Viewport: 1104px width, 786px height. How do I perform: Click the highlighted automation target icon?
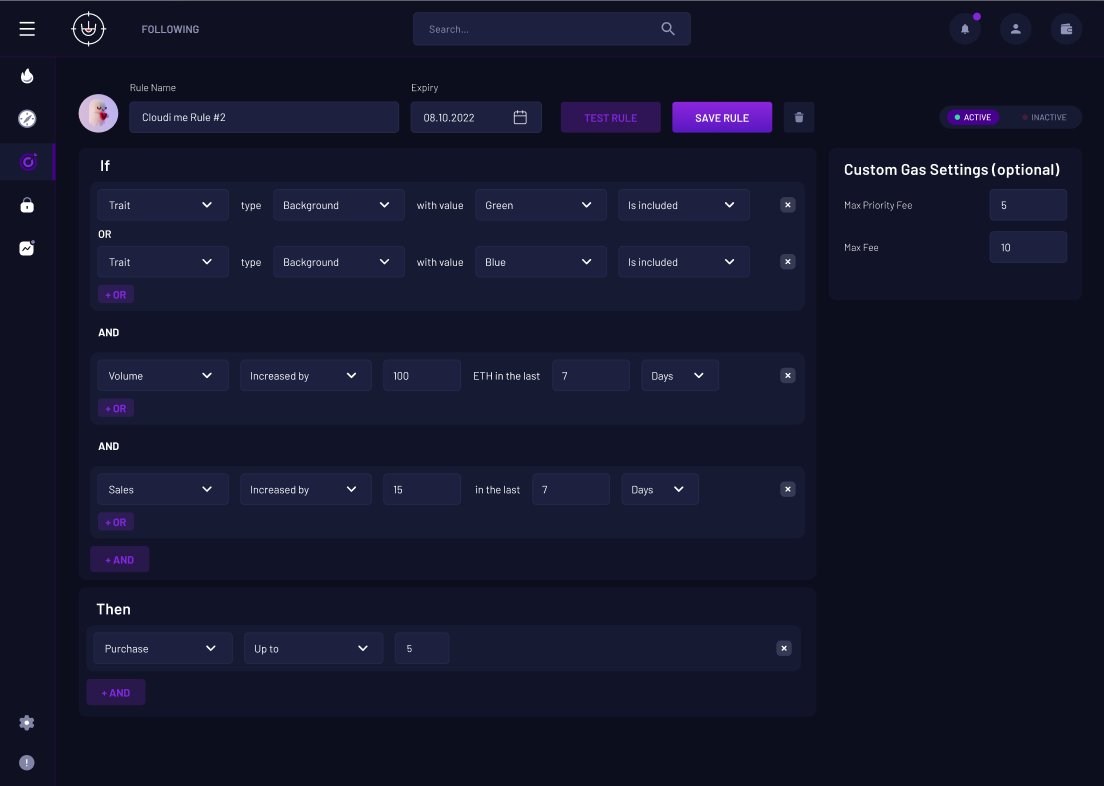click(x=27, y=160)
